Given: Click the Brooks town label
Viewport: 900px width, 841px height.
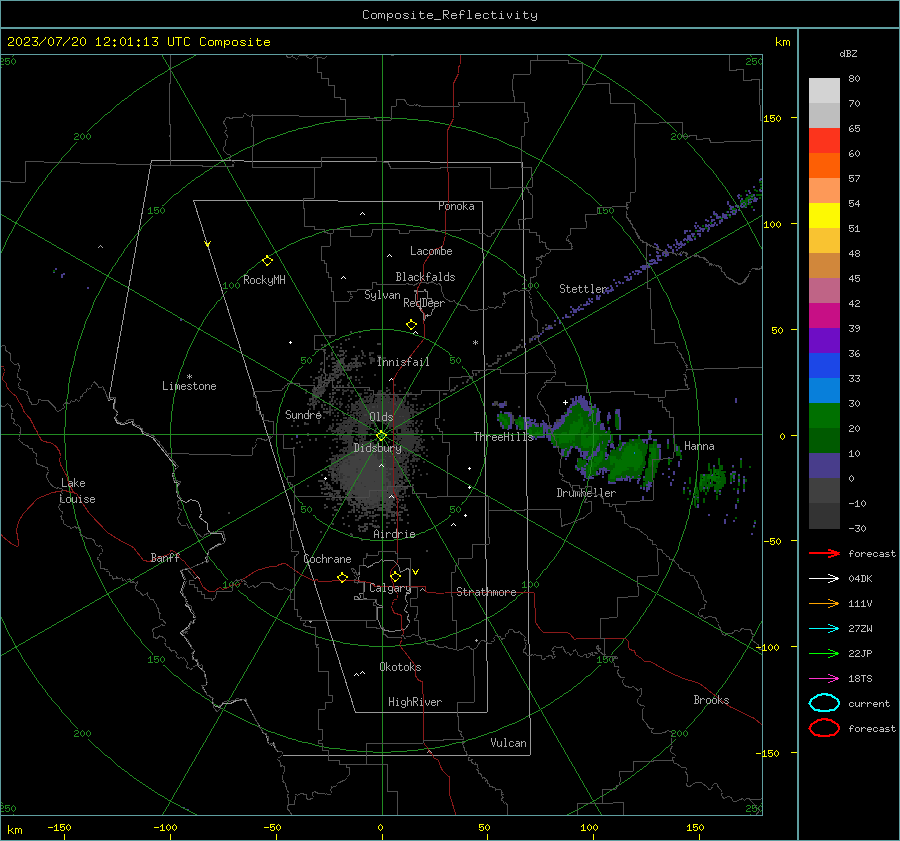Looking at the screenshot, I should [x=711, y=700].
